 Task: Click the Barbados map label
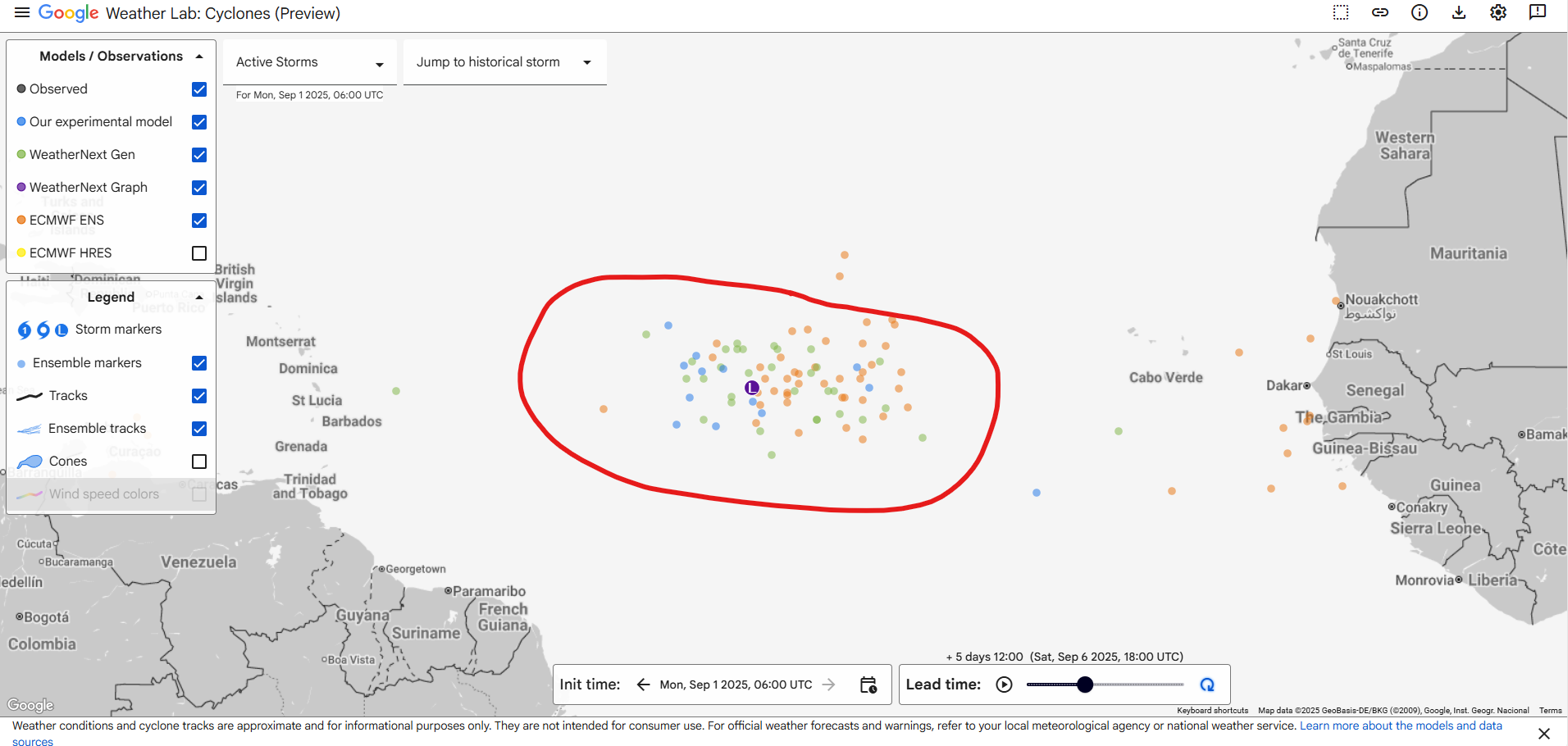352,421
